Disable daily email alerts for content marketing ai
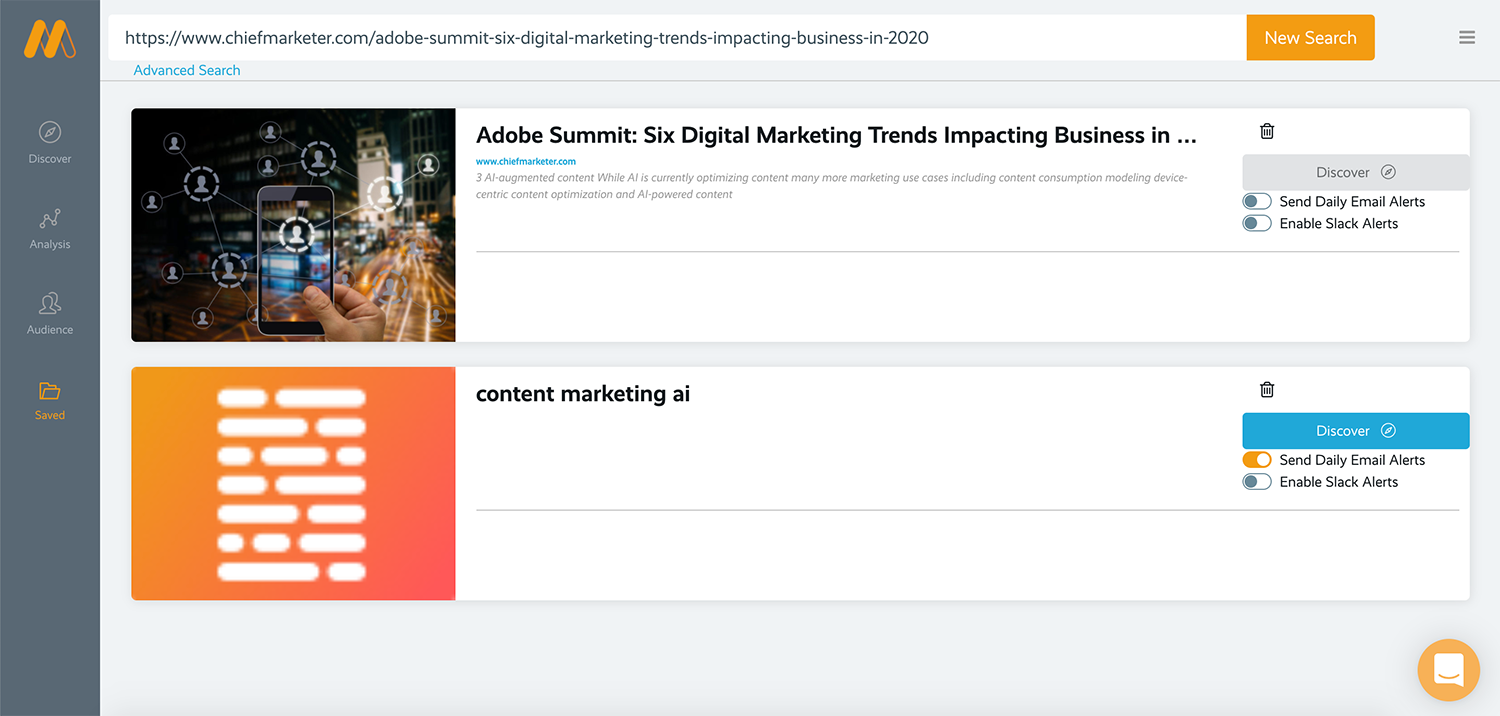The width and height of the screenshot is (1500, 716). (1257, 460)
